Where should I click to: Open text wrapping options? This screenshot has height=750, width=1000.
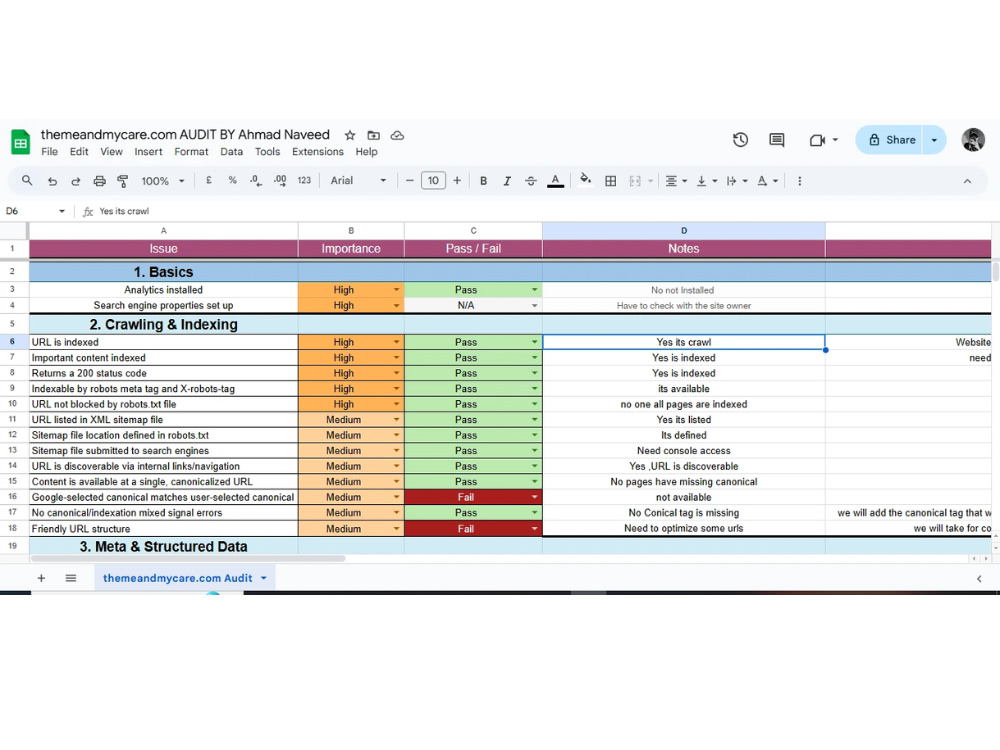737,180
